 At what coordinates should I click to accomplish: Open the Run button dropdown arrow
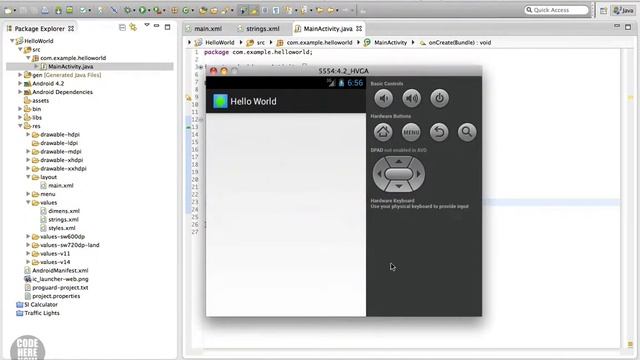(x=149, y=11)
